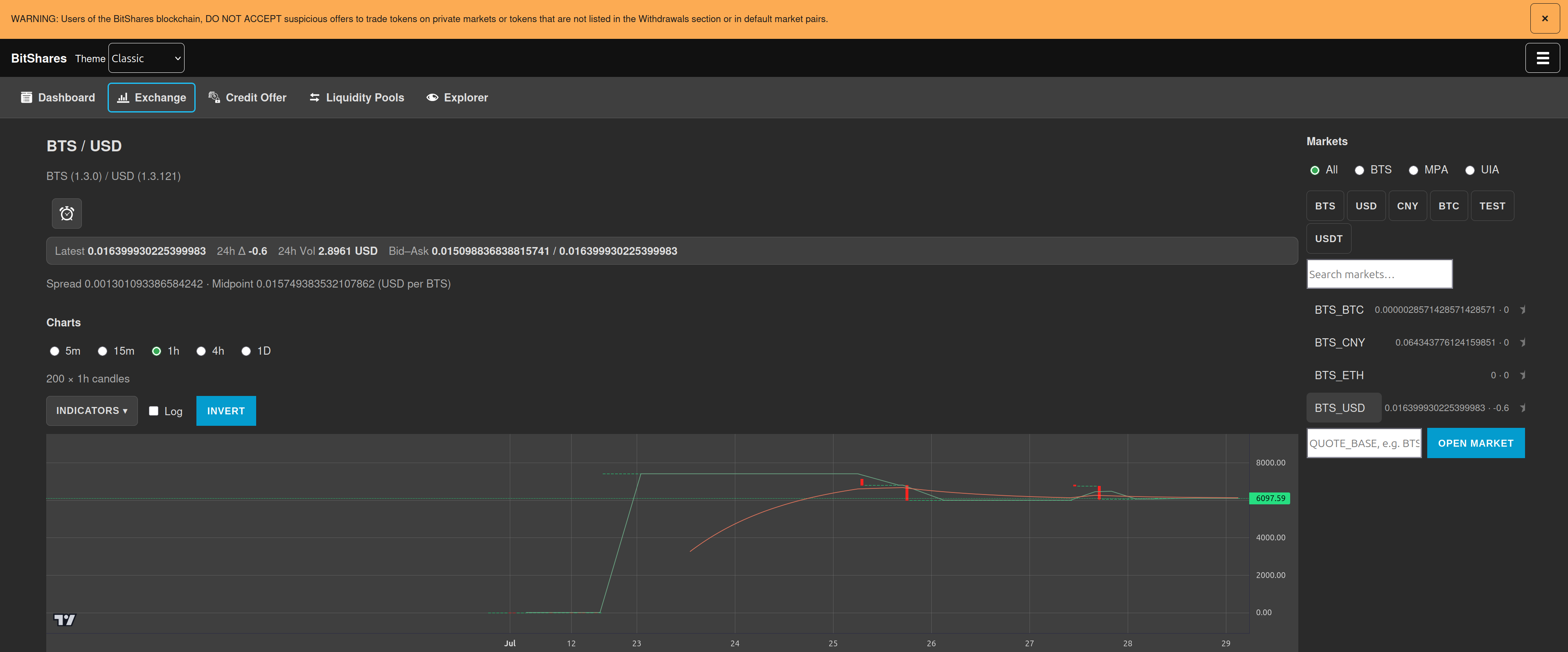Open the BTS_BTC market row
Screen dimensions: 1568x652
click(x=1339, y=310)
